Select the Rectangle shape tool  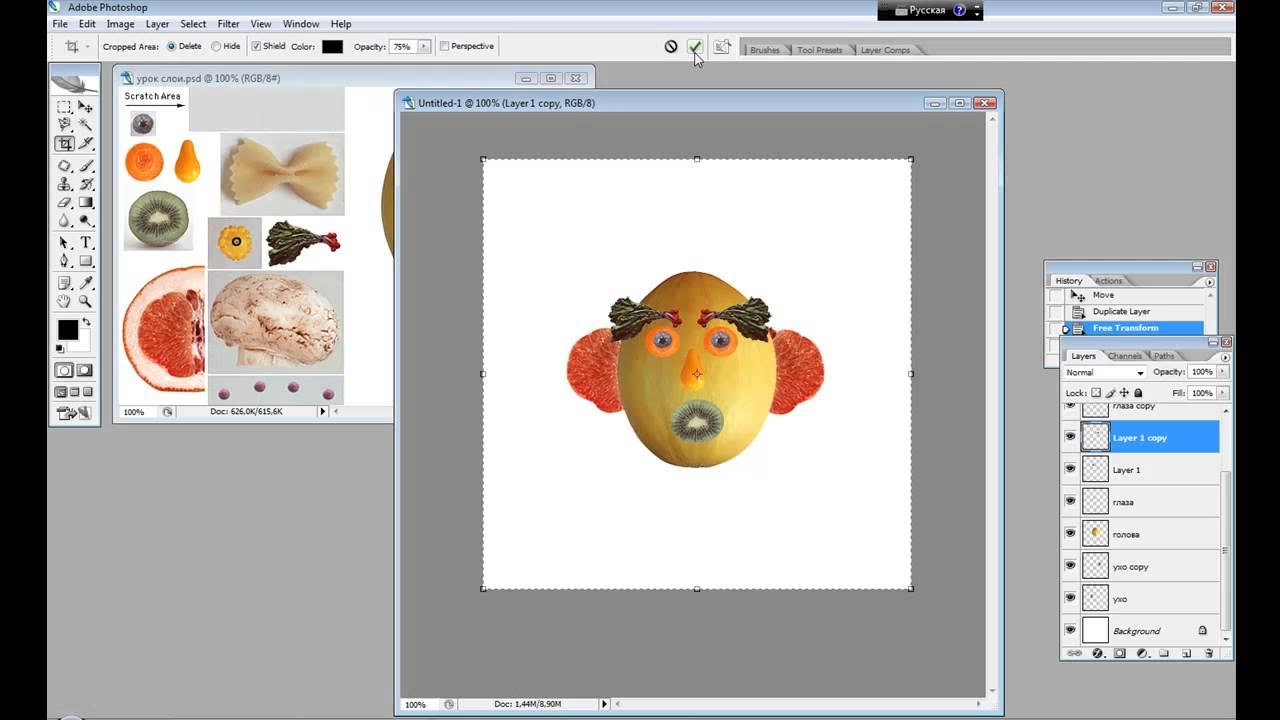pyautogui.click(x=85, y=260)
